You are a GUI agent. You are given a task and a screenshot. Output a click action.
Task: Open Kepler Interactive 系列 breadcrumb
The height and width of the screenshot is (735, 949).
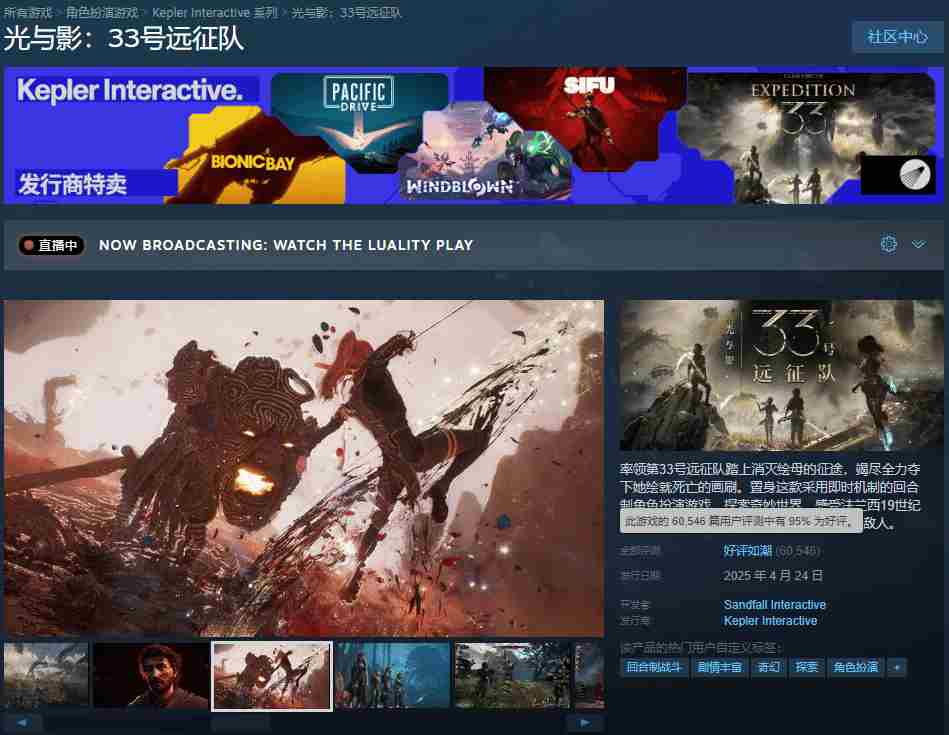point(215,12)
